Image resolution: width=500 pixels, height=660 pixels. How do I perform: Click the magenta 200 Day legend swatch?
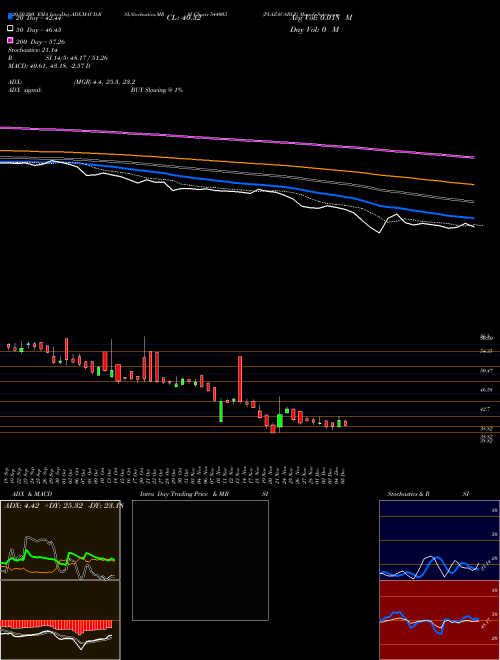[10, 40]
